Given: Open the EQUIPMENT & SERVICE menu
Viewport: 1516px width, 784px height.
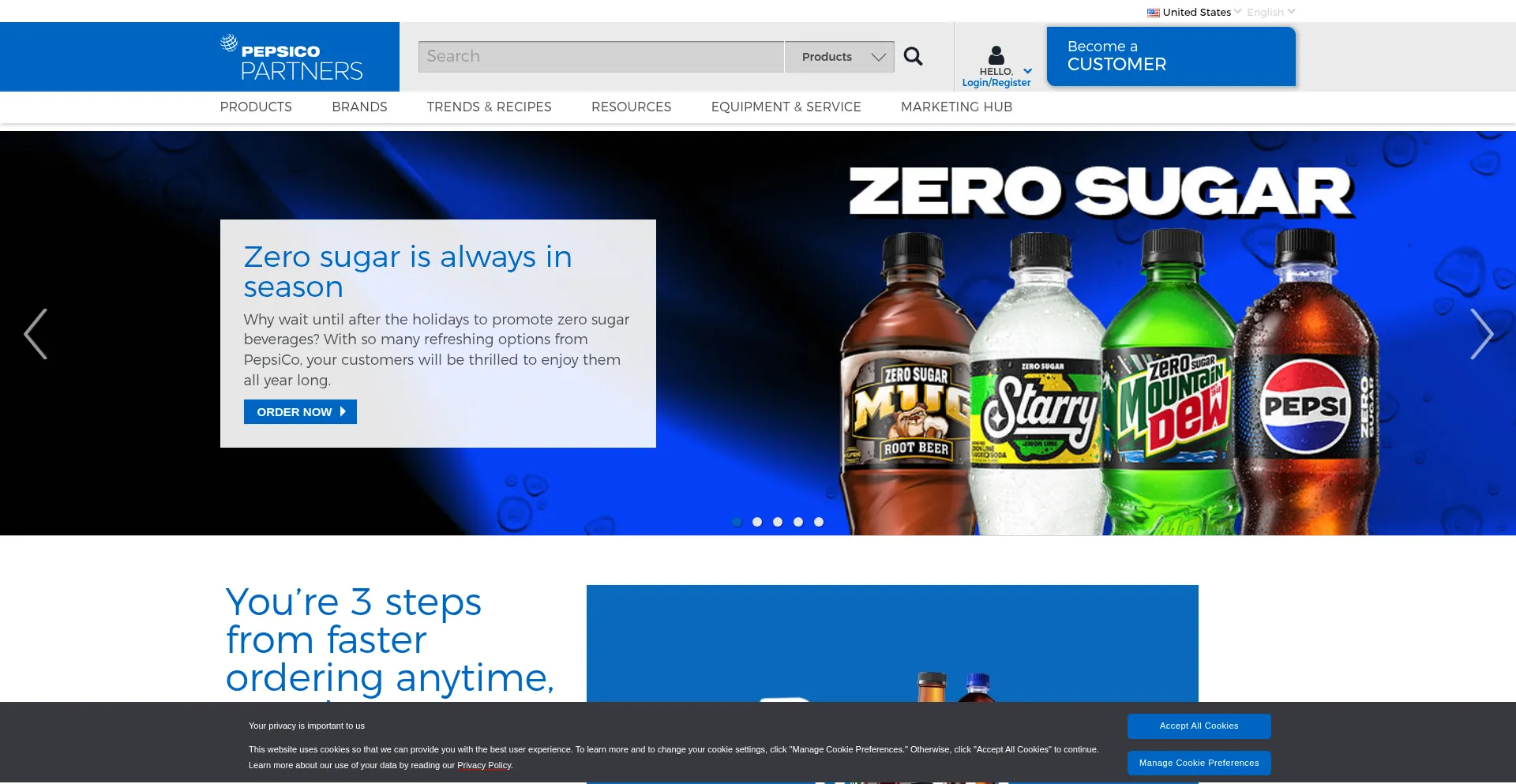Looking at the screenshot, I should [786, 107].
